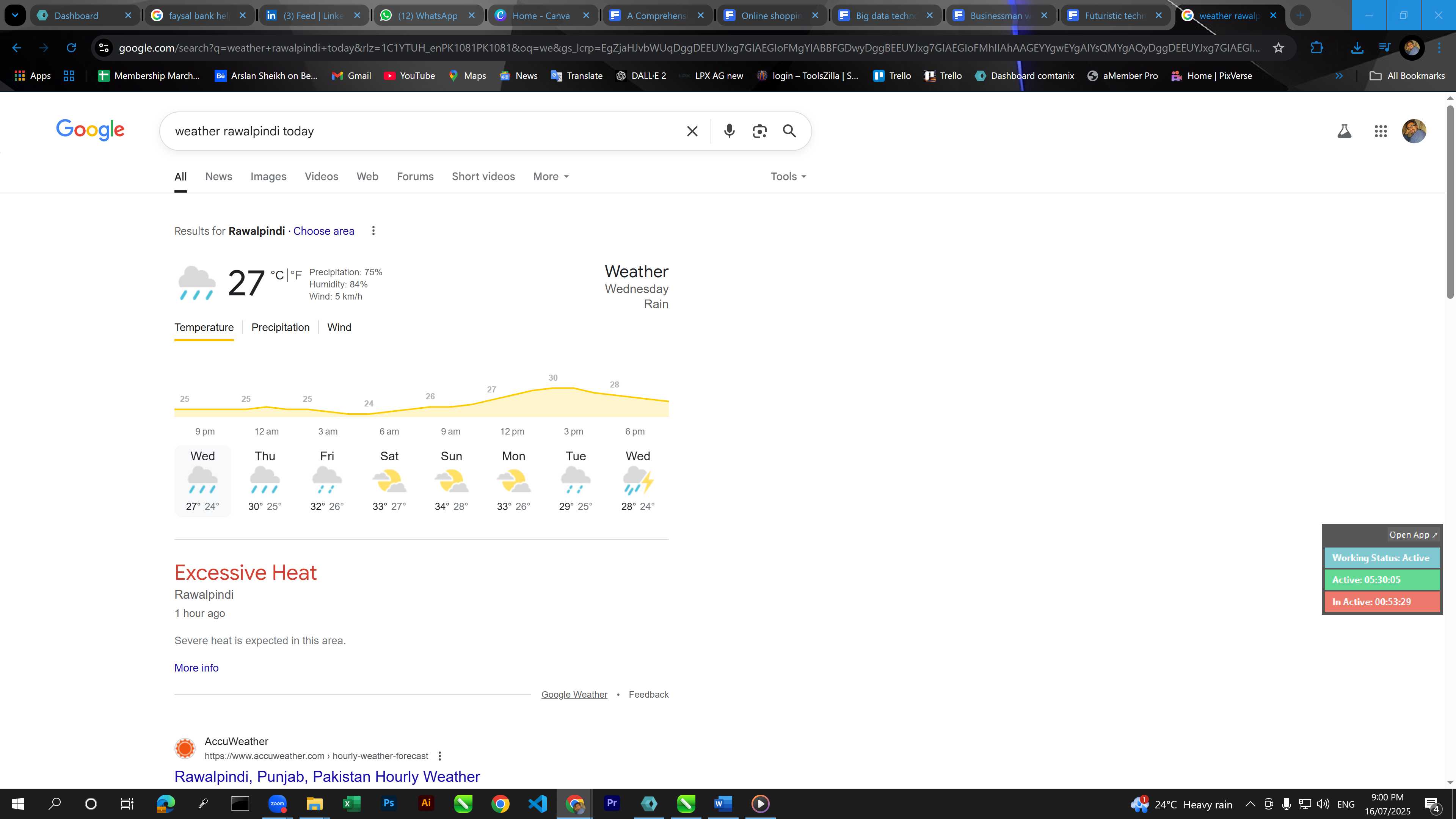Image resolution: width=1456 pixels, height=819 pixels.
Task: Open More info on Excessive Heat
Action: tap(196, 667)
